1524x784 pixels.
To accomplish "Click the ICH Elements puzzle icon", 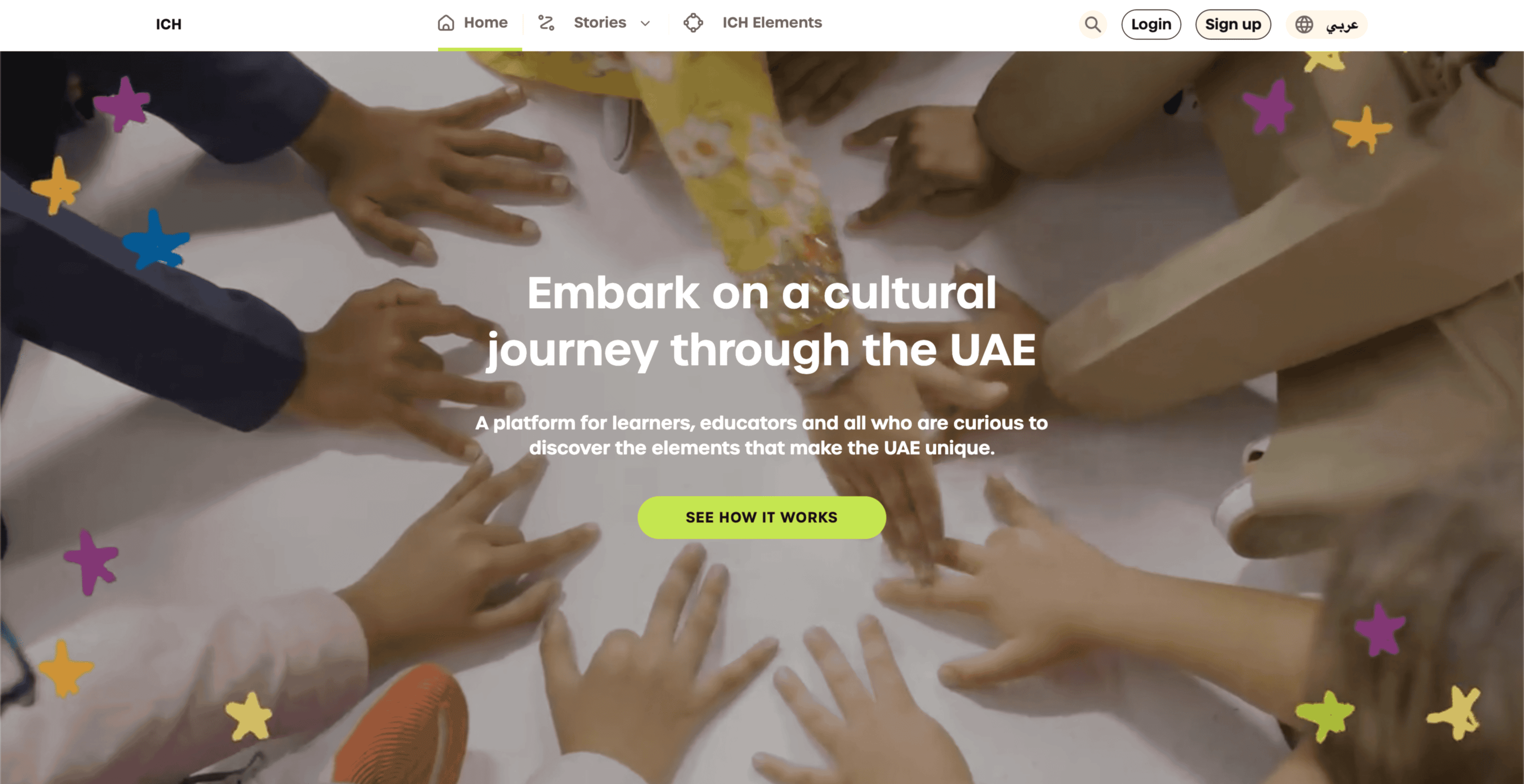I will pos(693,22).
